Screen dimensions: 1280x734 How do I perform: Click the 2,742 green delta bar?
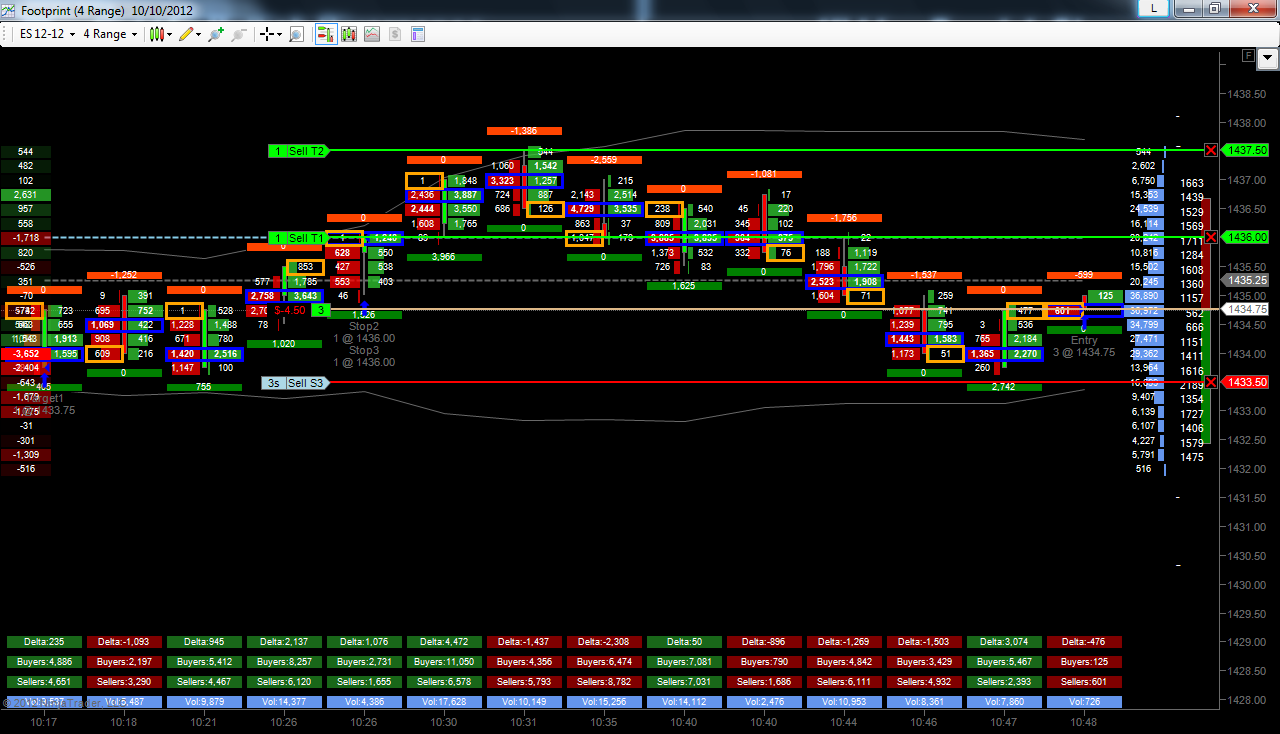pos(1004,386)
